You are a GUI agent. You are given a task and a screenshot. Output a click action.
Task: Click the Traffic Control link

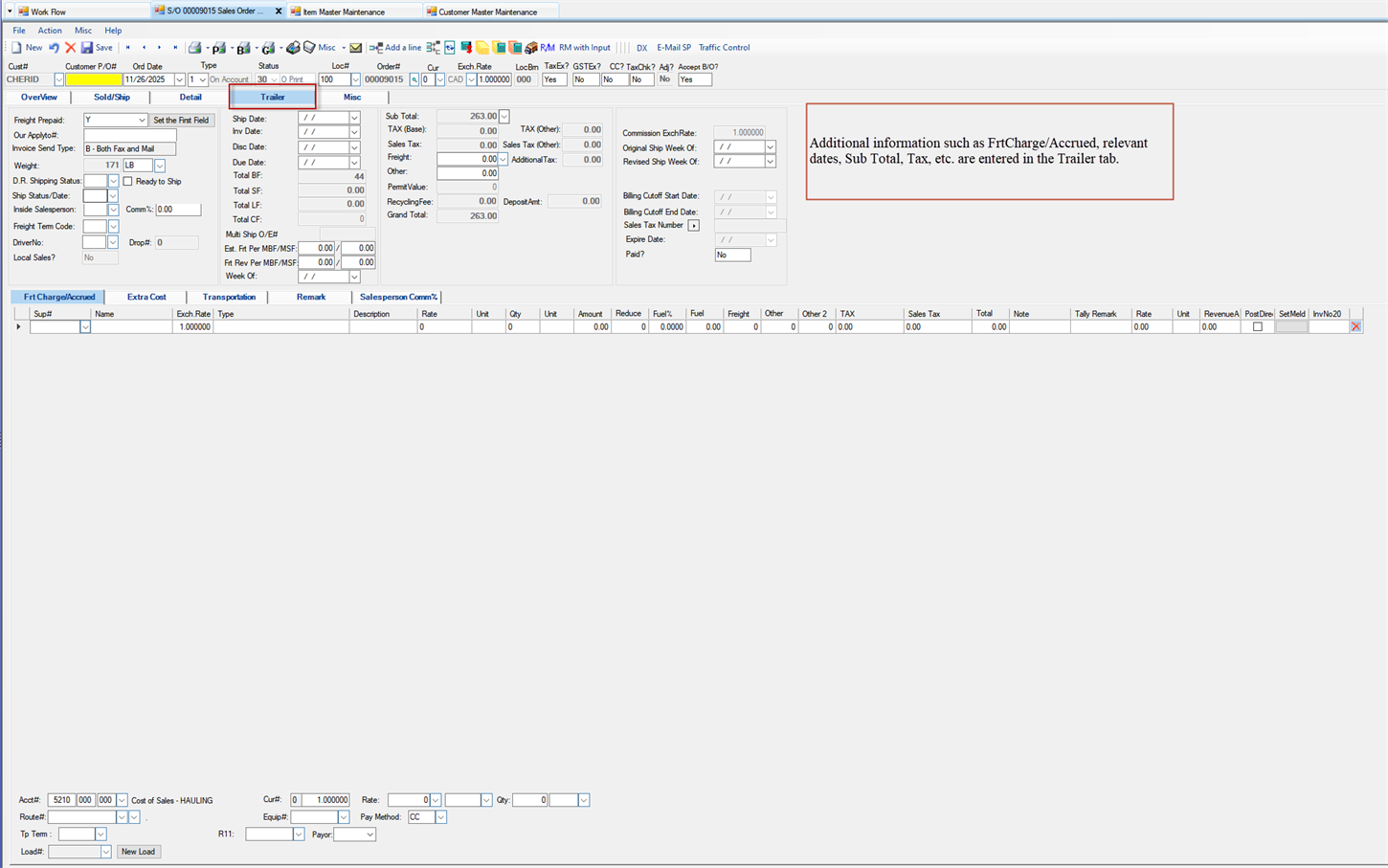(725, 47)
